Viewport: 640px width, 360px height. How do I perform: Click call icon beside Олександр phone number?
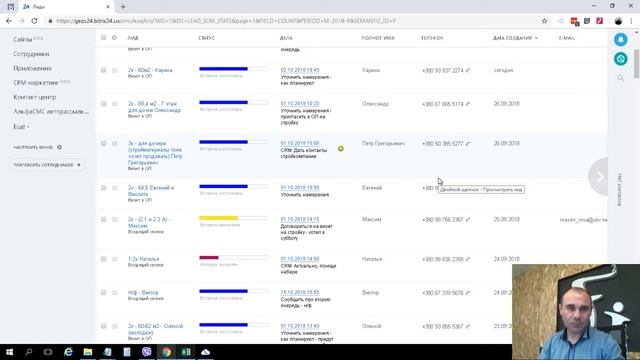pos(468,104)
